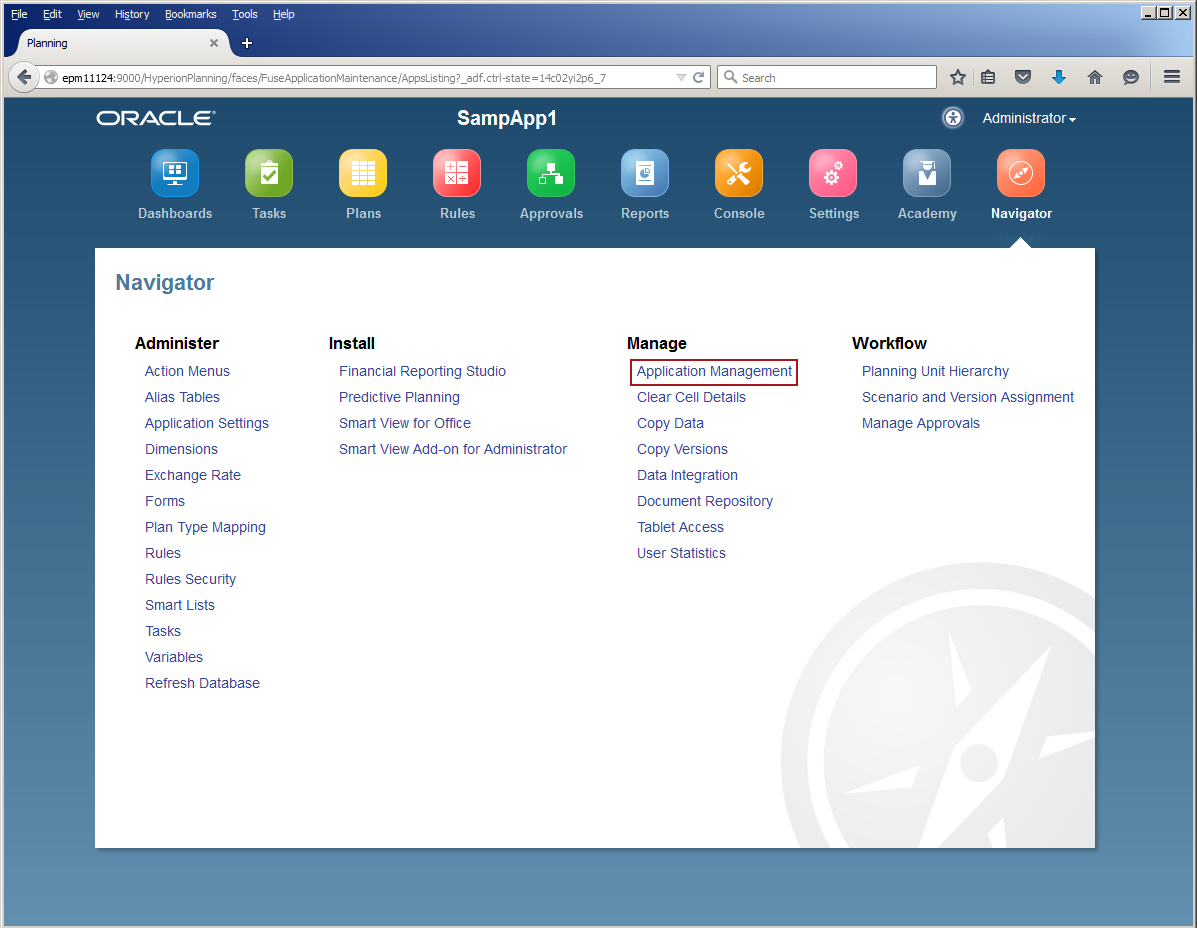Open Clear Cell Details link
Viewport: 1197px width, 928px height.
click(692, 397)
